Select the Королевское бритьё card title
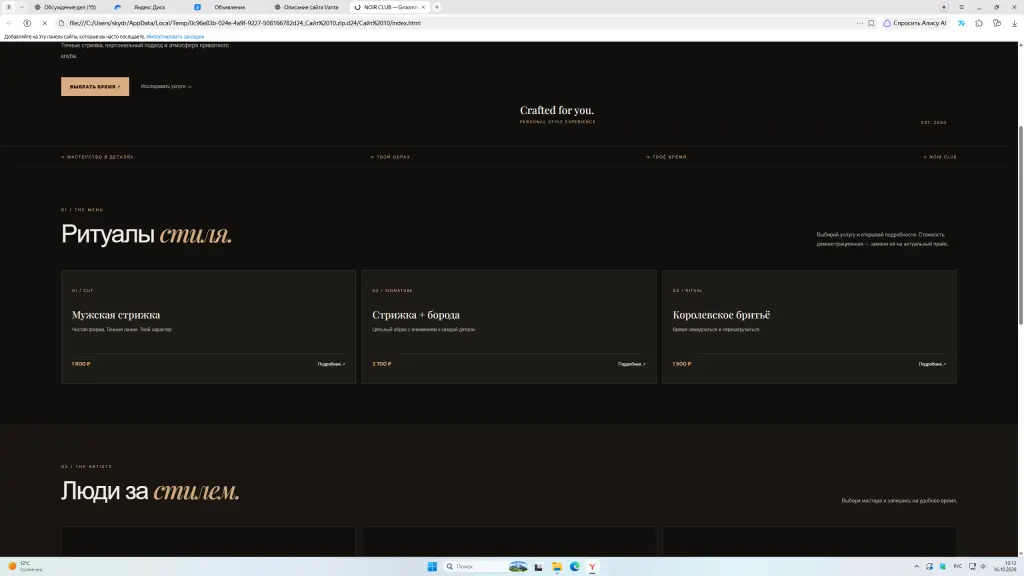Viewport: 1024px width, 576px height. coord(721,315)
